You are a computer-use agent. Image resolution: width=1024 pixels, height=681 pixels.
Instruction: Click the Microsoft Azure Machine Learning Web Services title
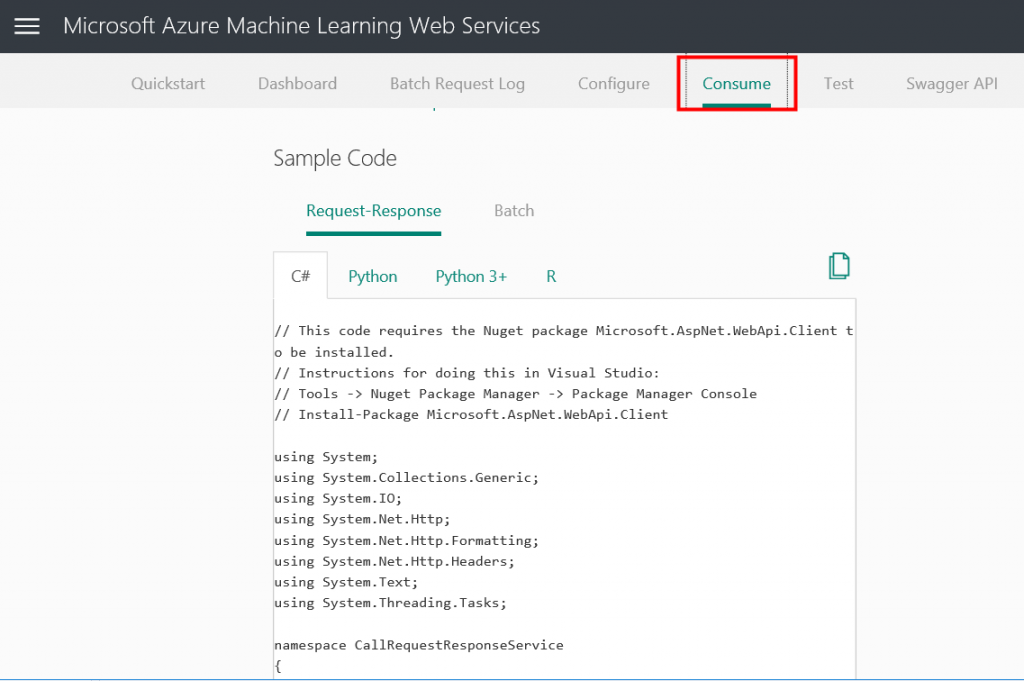click(x=302, y=26)
